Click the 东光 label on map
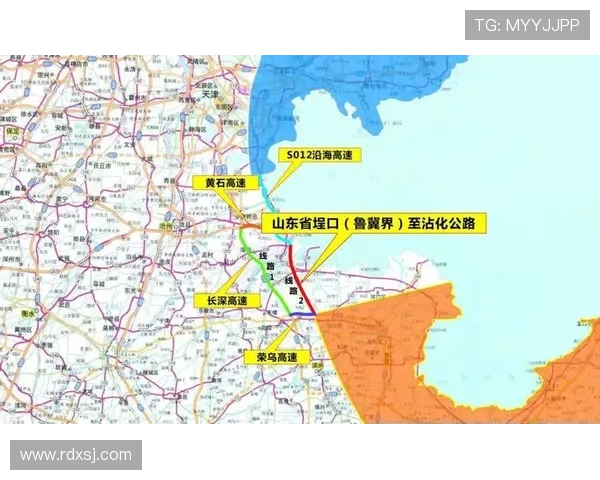600x480 pixels. tap(130, 291)
